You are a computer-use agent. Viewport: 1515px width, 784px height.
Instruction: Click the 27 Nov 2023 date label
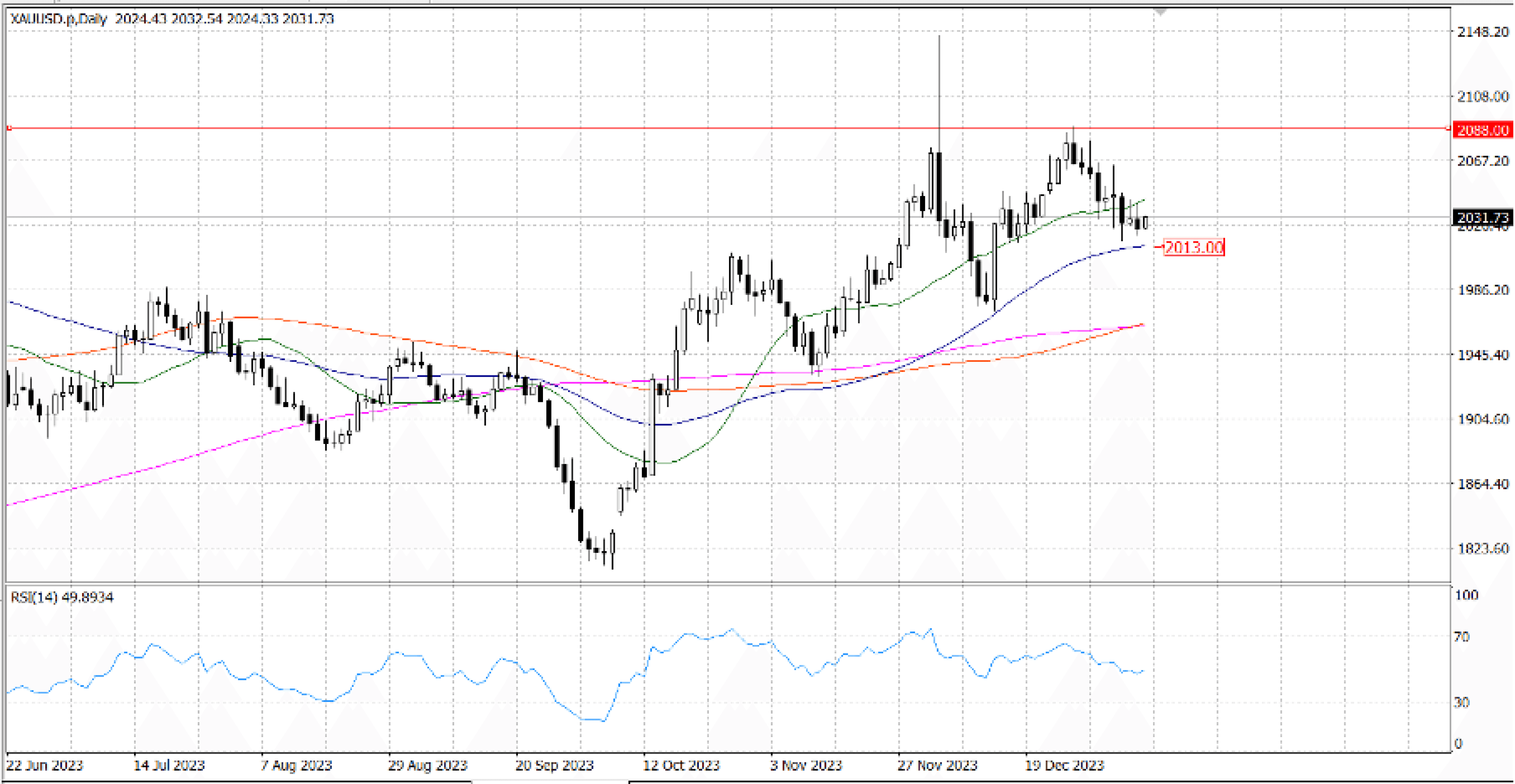point(937,765)
